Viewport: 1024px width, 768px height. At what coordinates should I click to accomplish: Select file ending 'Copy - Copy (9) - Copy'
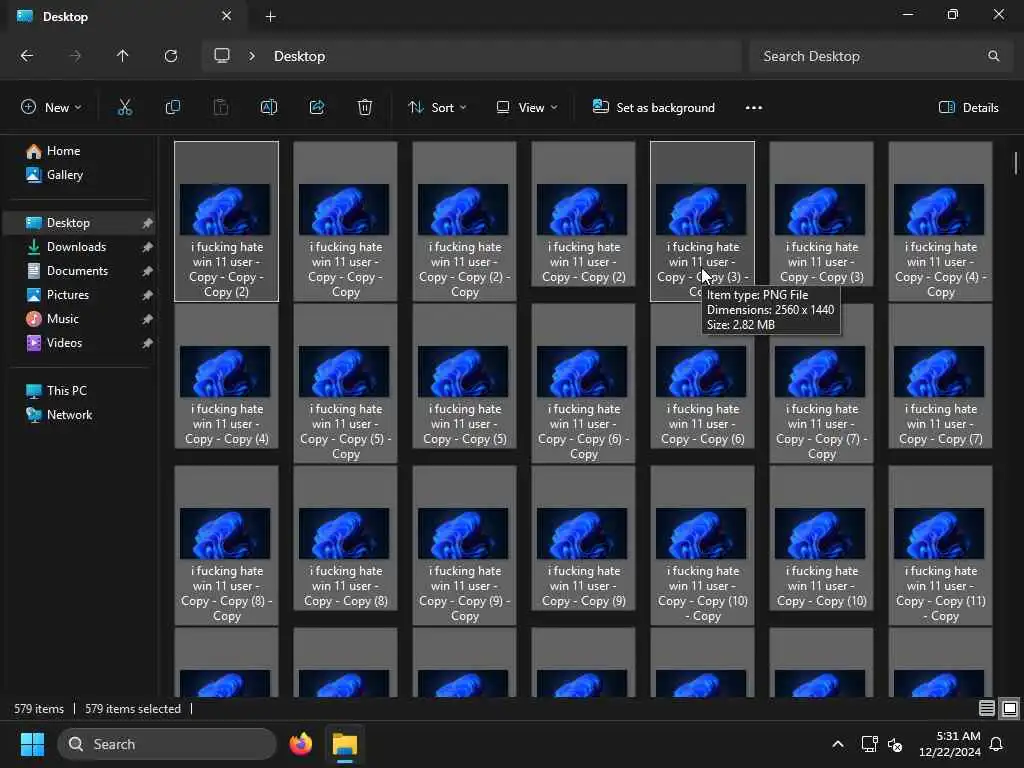464,545
